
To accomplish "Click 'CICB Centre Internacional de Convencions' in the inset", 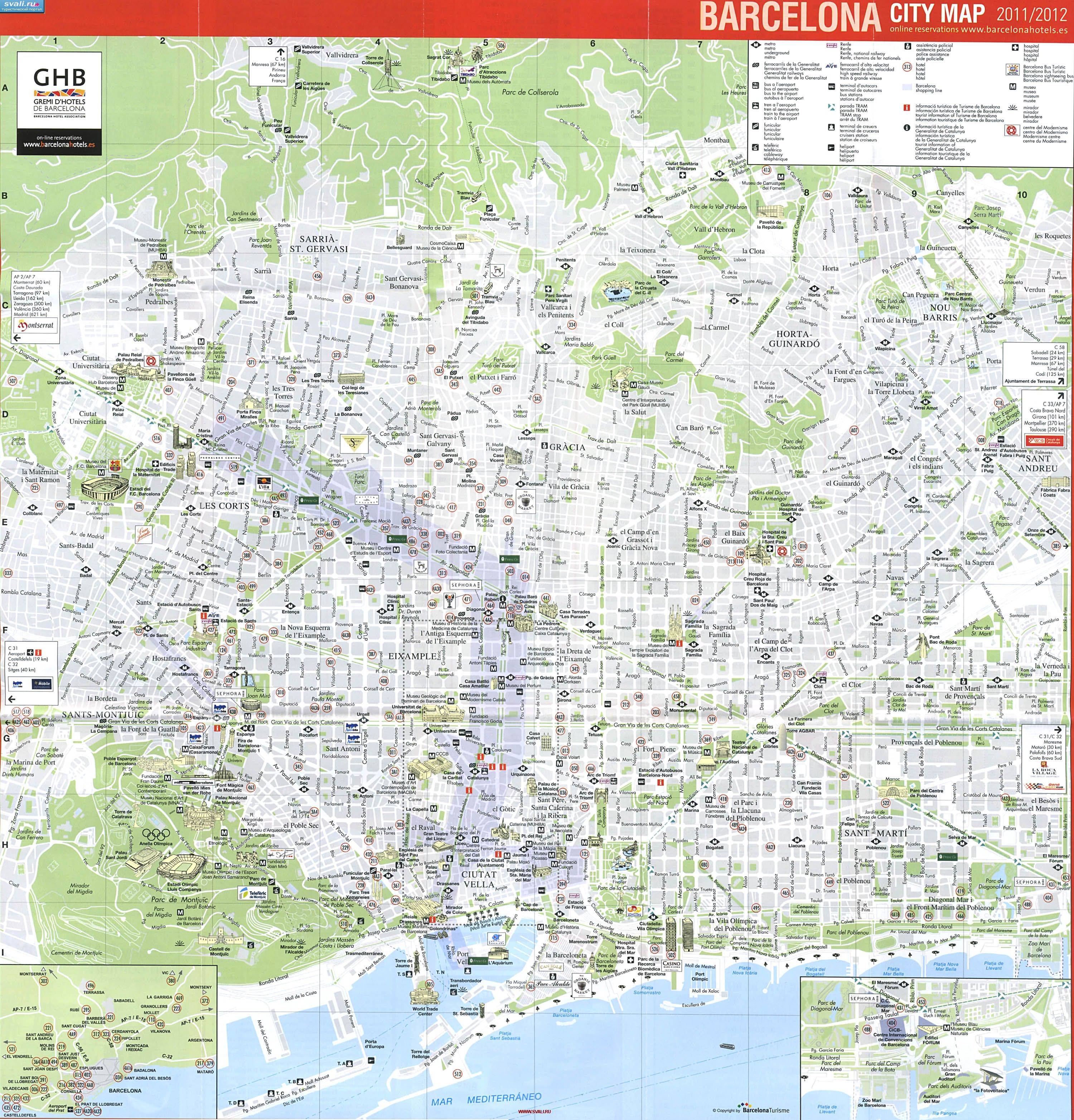I will coord(895,1037).
